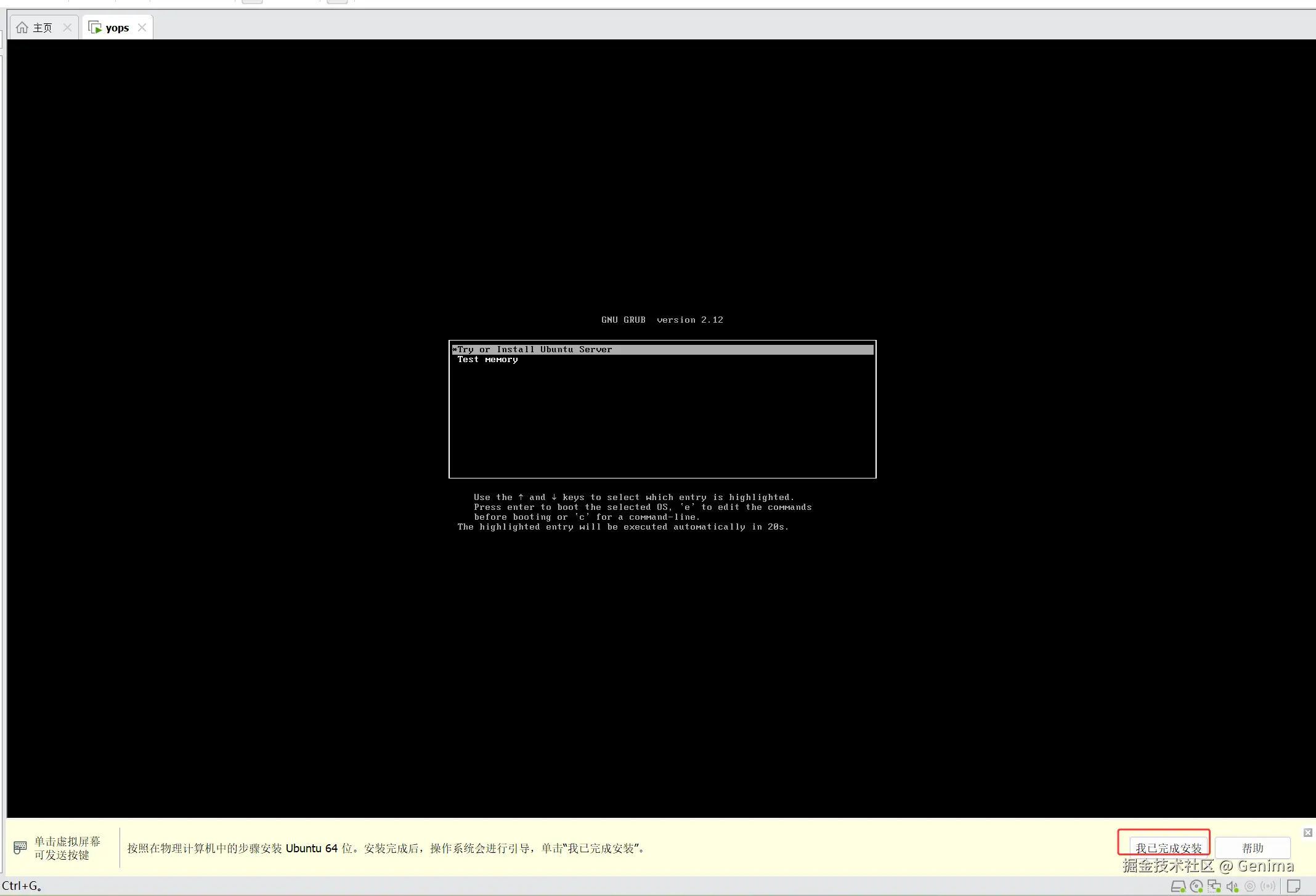
Task: Click the message log note icon
Action: coord(1294,887)
